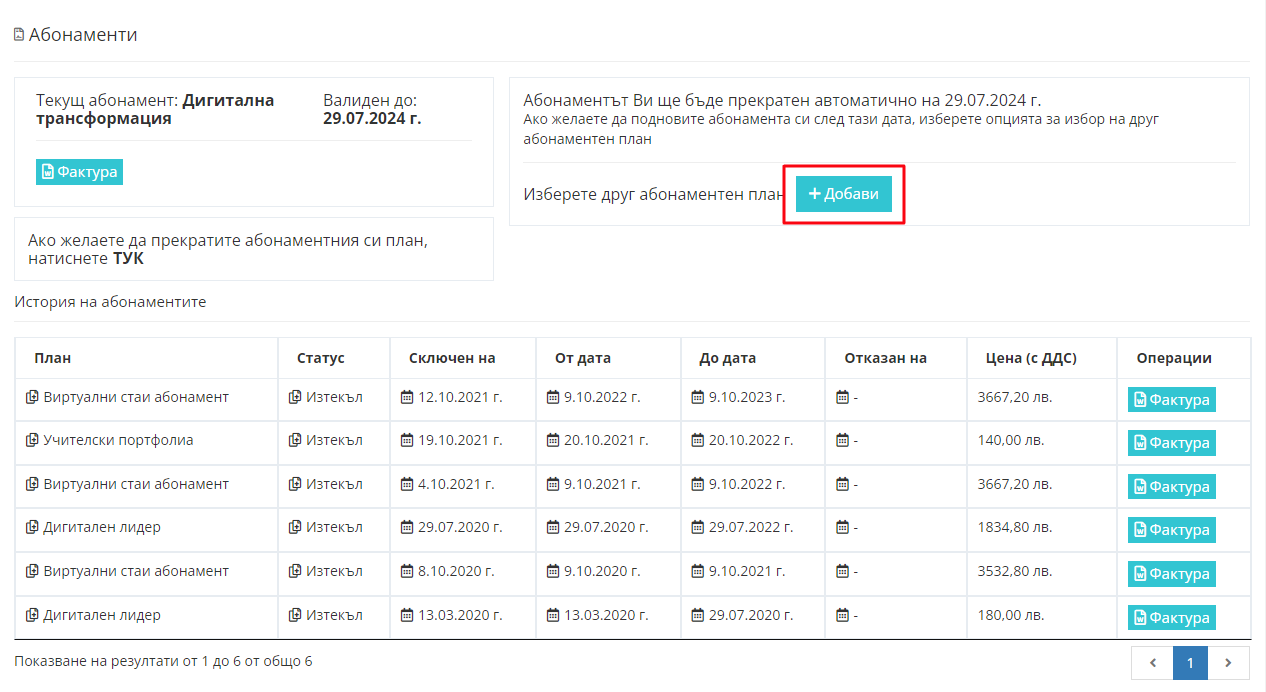The image size is (1266, 692).
Task: Click the calendar icon next to 13.03.2020 г. start date
Action: coord(553,615)
